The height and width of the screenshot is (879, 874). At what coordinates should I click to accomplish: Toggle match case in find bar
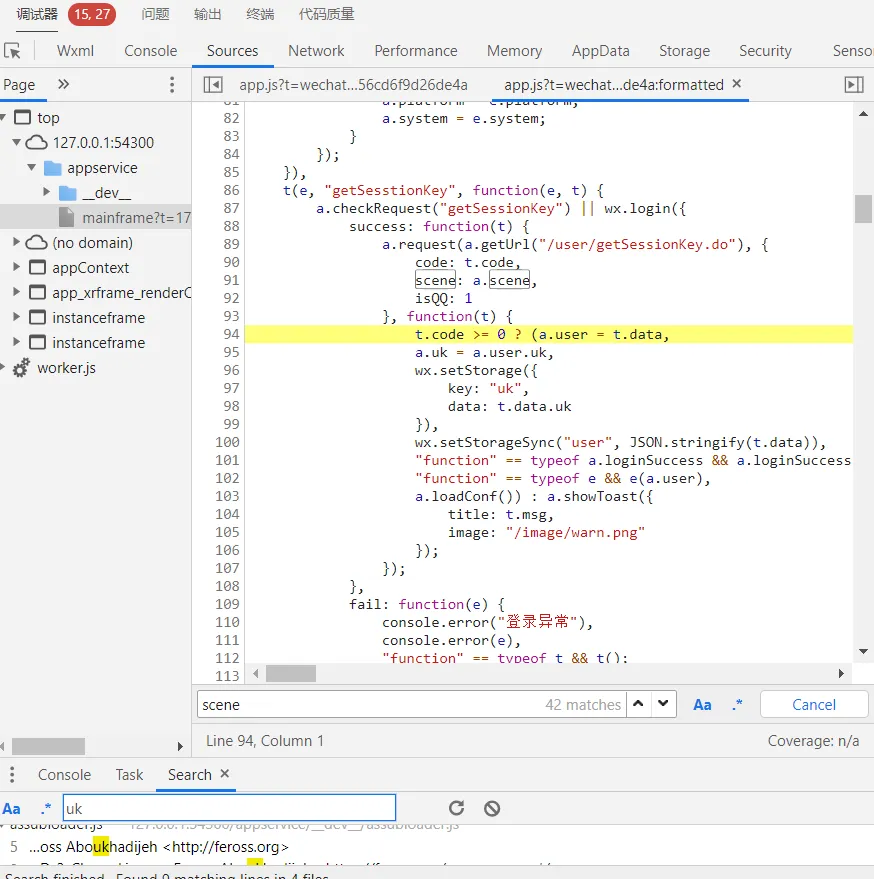[702, 705]
